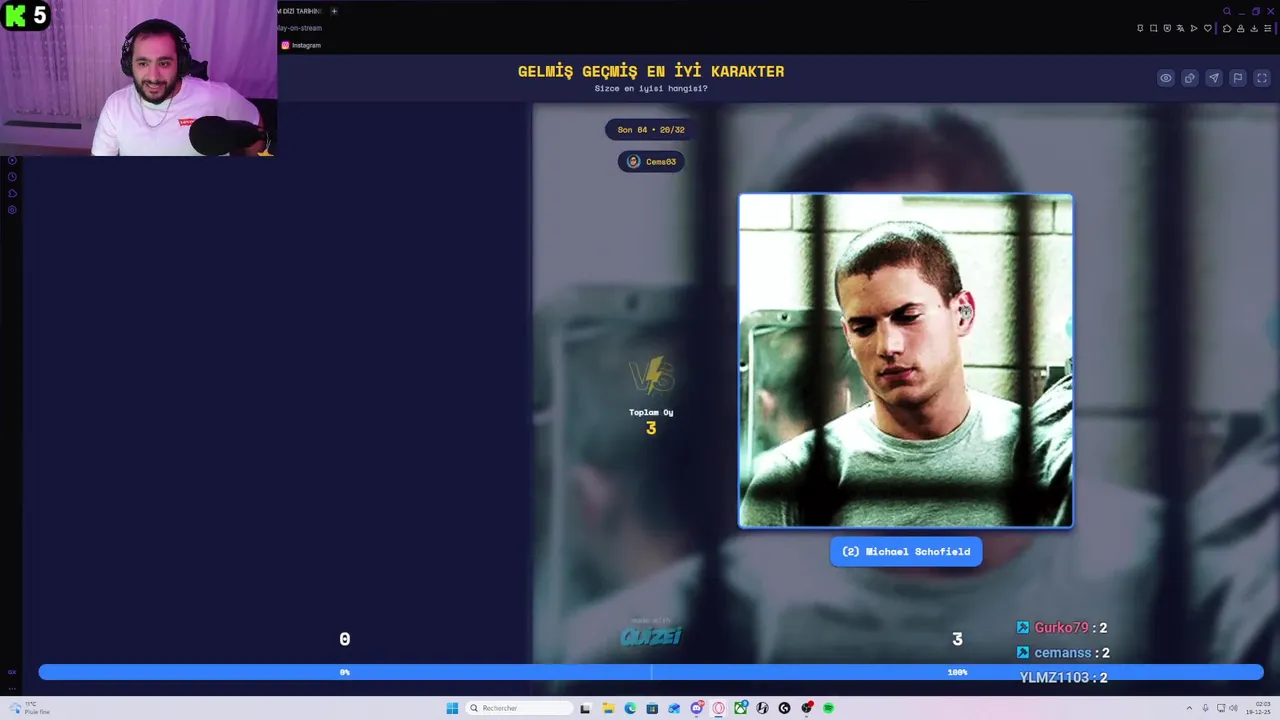
Task: Open the Xbox app from the taskbar
Action: tap(740, 708)
